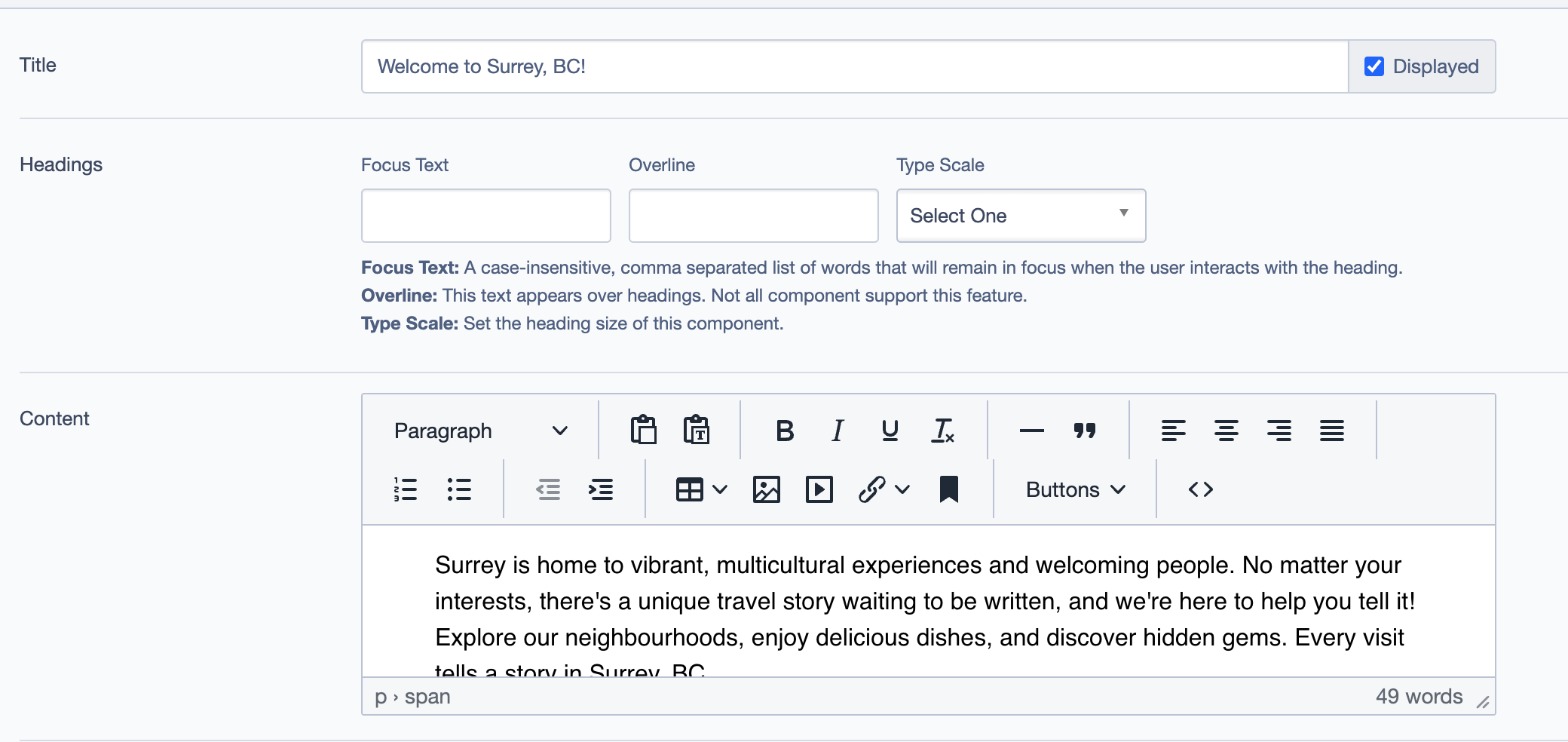Apply italic formatting
The width and height of the screenshot is (1568, 742).
837,431
